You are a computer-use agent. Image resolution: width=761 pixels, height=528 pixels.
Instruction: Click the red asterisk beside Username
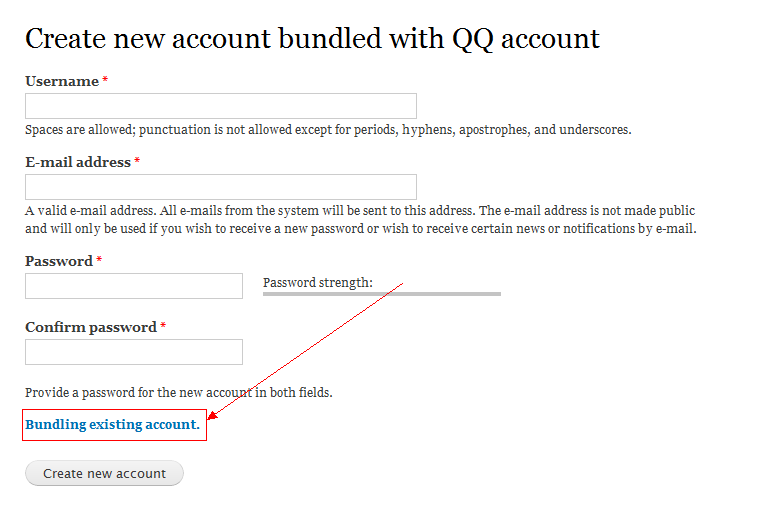click(x=106, y=81)
